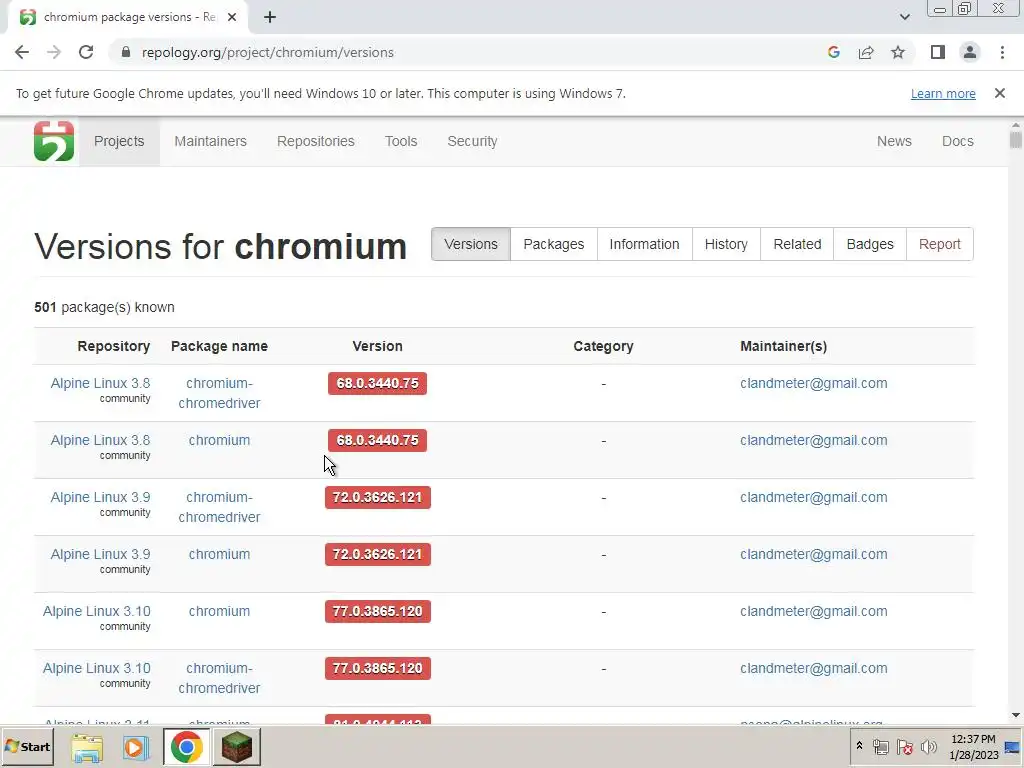This screenshot has width=1024, height=768.
Task: Switch to the Packages tab
Action: pyautogui.click(x=554, y=244)
